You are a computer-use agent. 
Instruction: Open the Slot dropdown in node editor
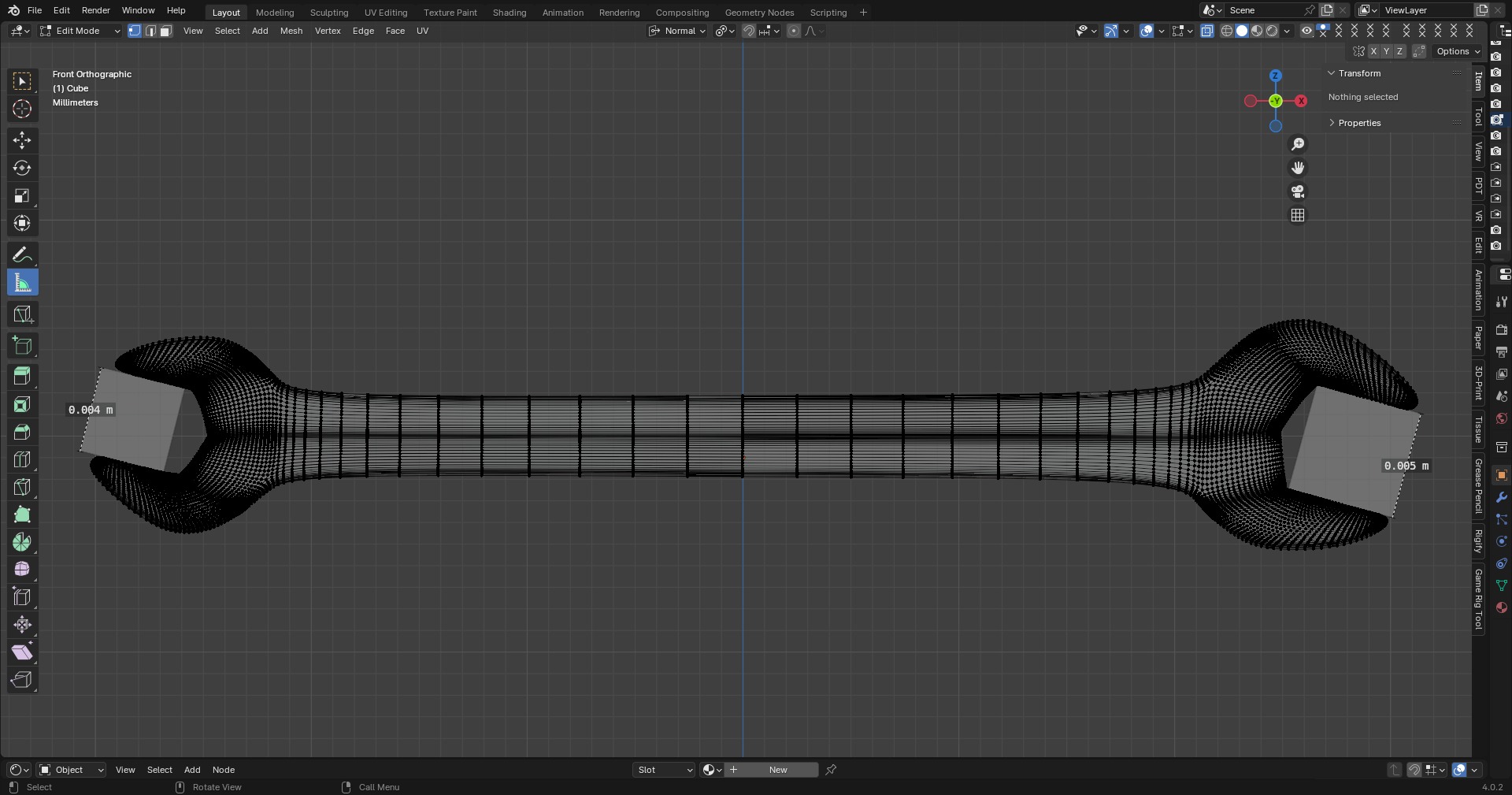point(664,770)
